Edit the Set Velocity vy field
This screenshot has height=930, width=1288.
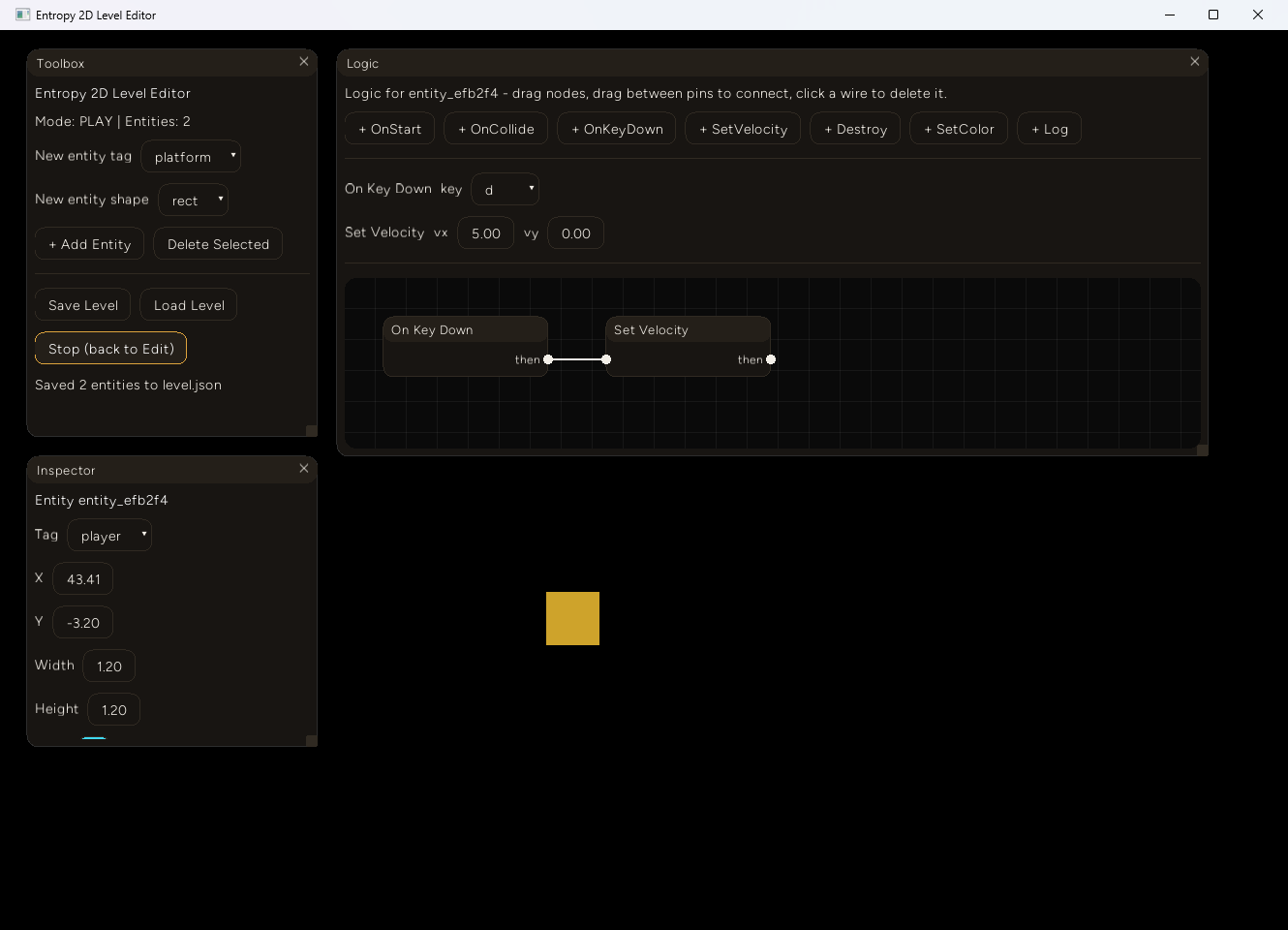pyautogui.click(x=576, y=233)
